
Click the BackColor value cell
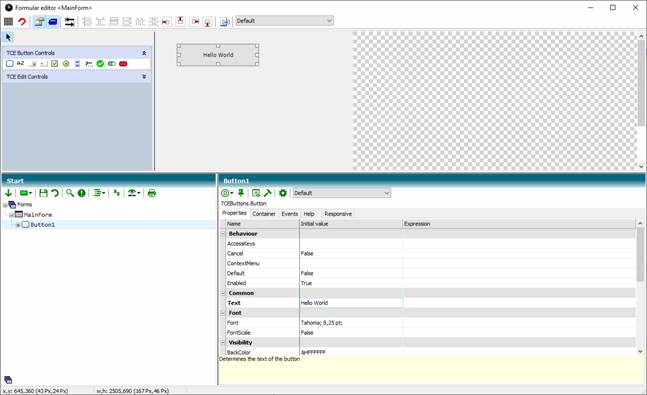pyautogui.click(x=351, y=352)
